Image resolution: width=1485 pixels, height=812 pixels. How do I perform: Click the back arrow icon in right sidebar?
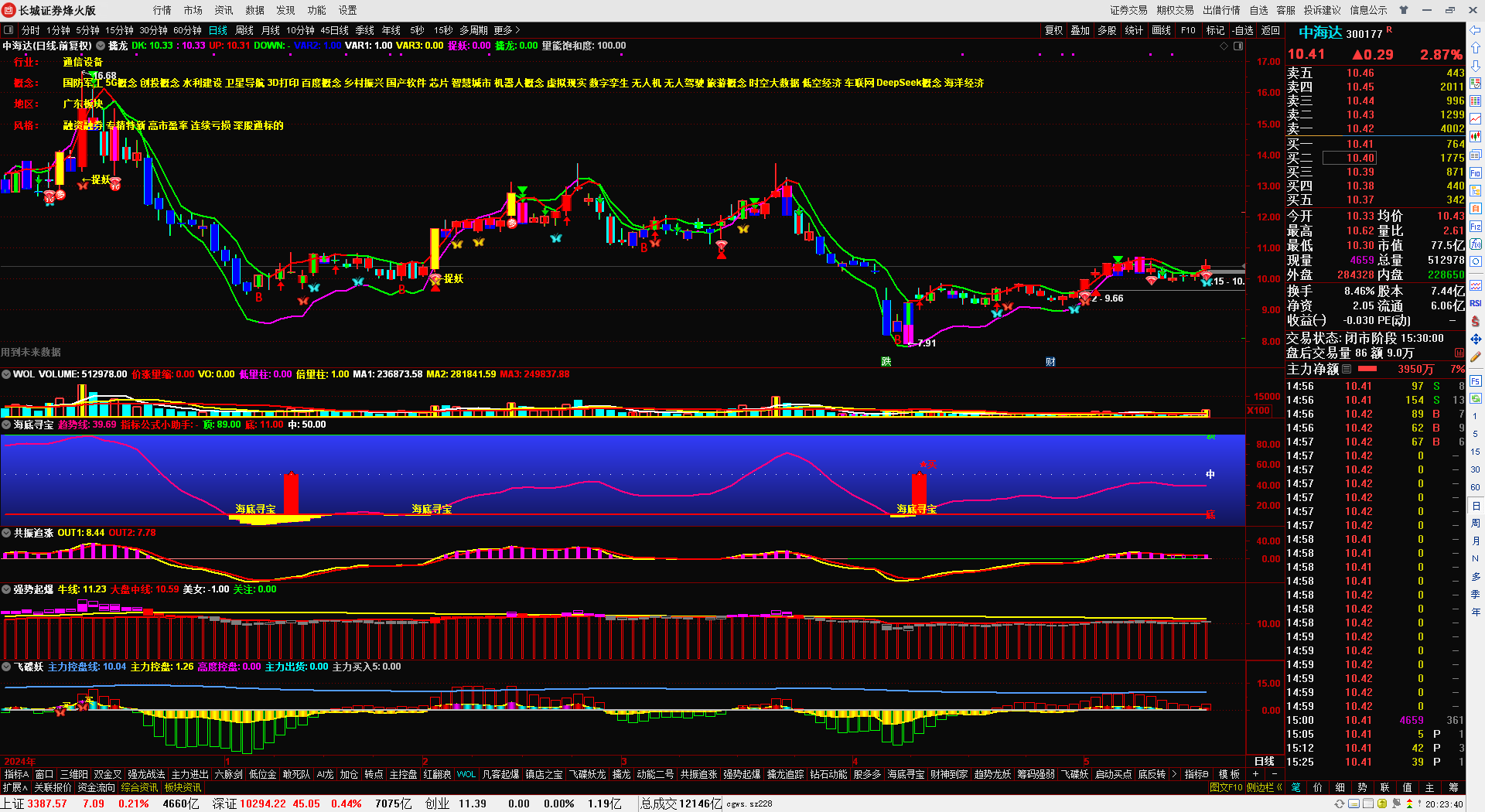coord(1476,31)
